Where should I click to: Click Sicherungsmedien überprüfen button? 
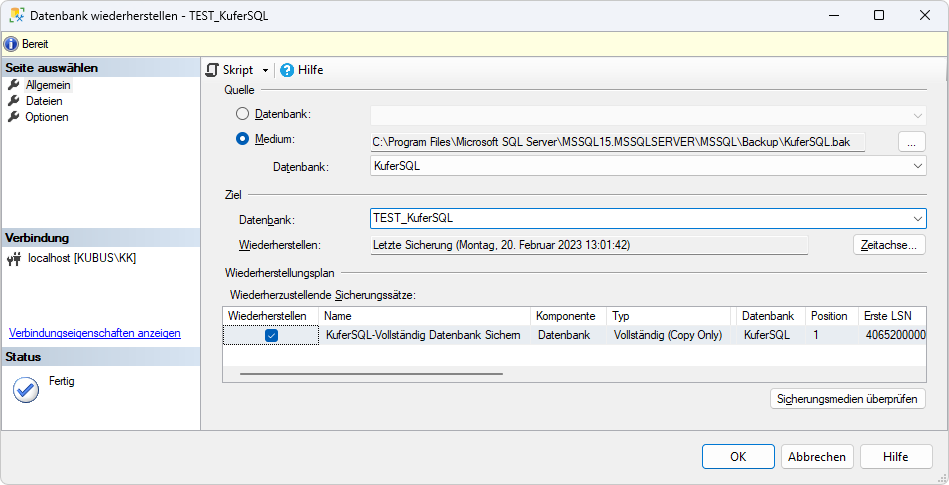(x=847, y=399)
